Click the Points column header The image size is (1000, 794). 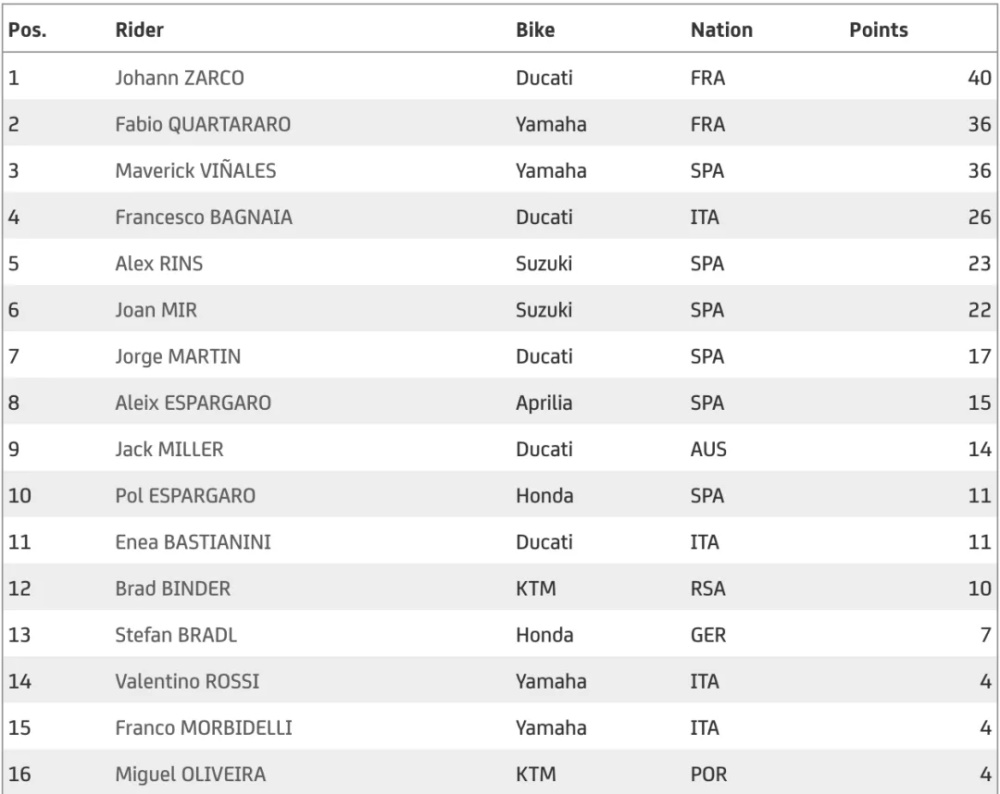tap(878, 30)
